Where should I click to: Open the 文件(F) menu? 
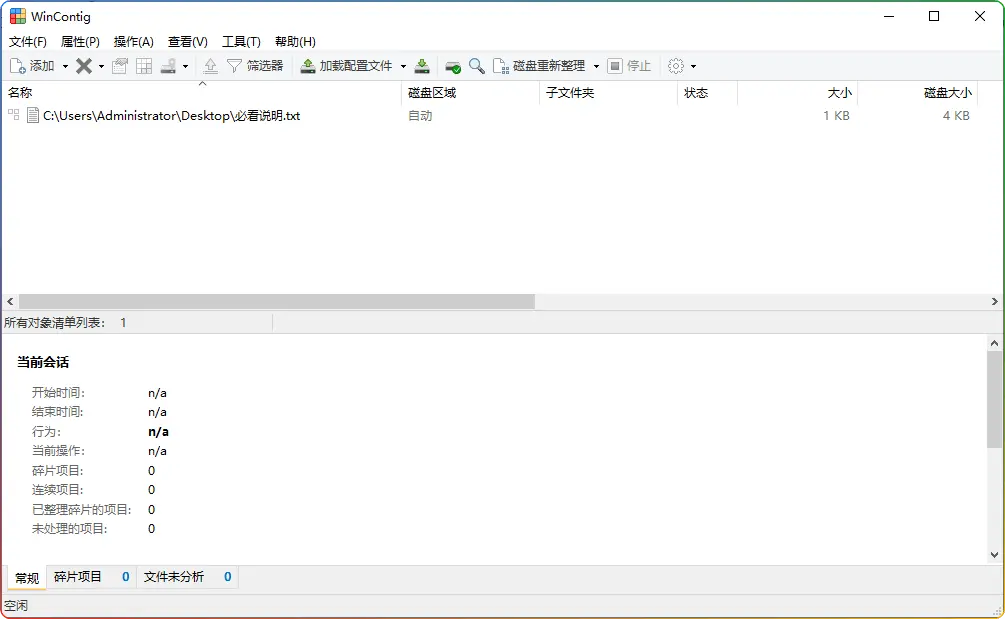point(28,42)
